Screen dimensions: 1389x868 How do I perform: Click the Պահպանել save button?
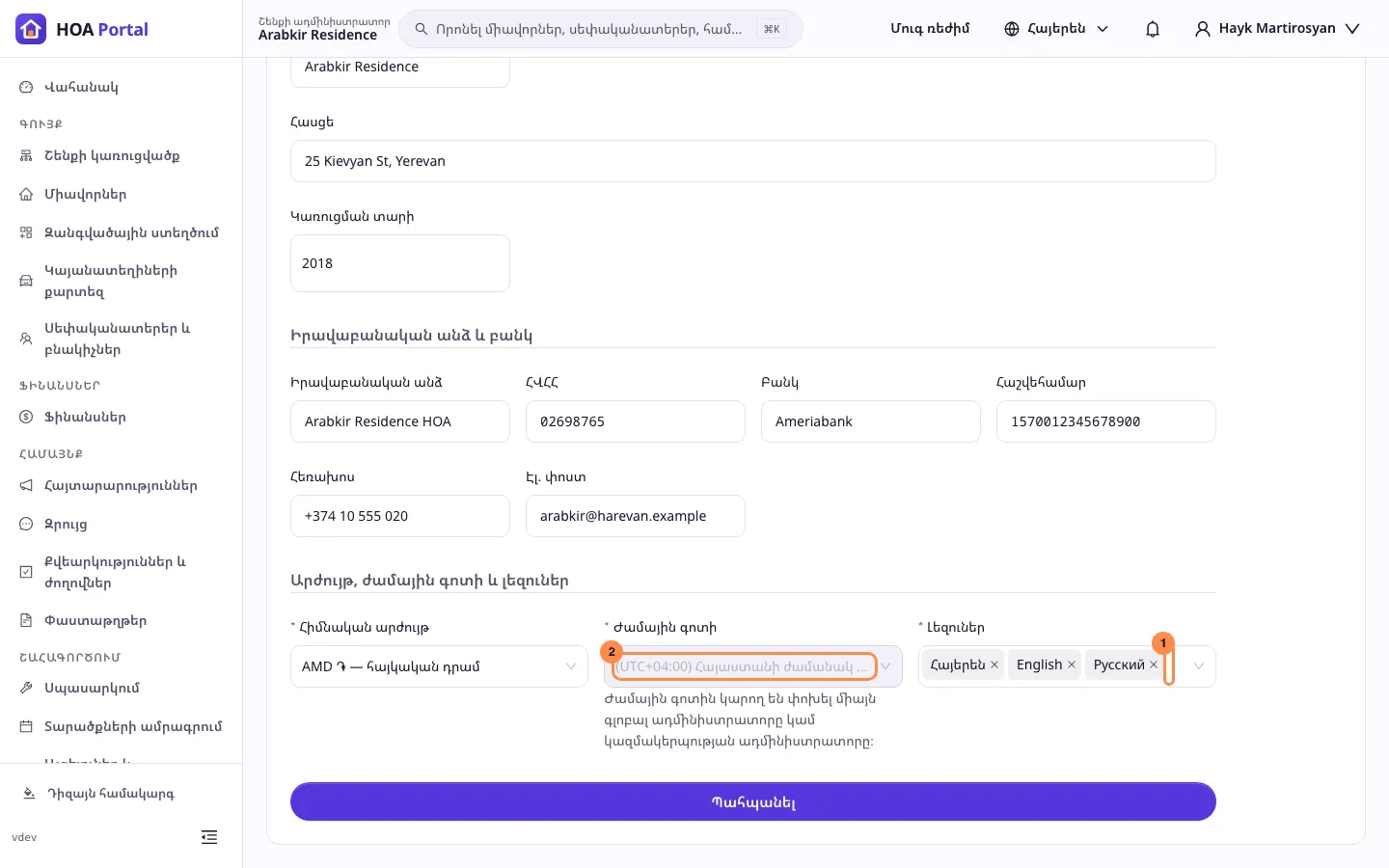(753, 801)
